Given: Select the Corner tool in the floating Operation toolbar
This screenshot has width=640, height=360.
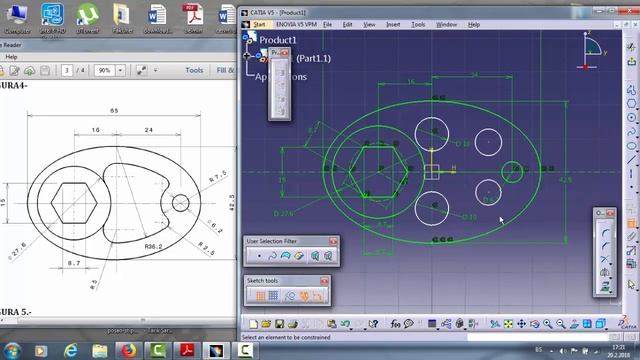Looking at the screenshot, I should 605,233.
